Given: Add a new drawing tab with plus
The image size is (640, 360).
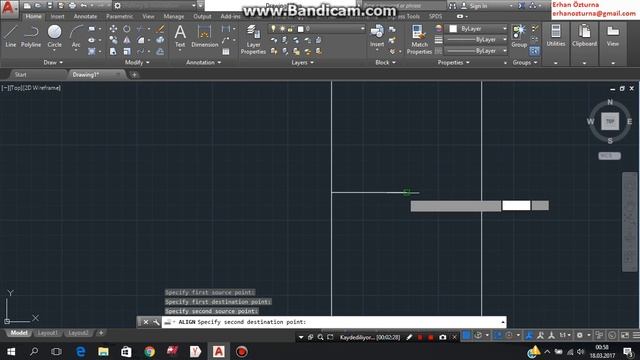Looking at the screenshot, I should point(134,75).
